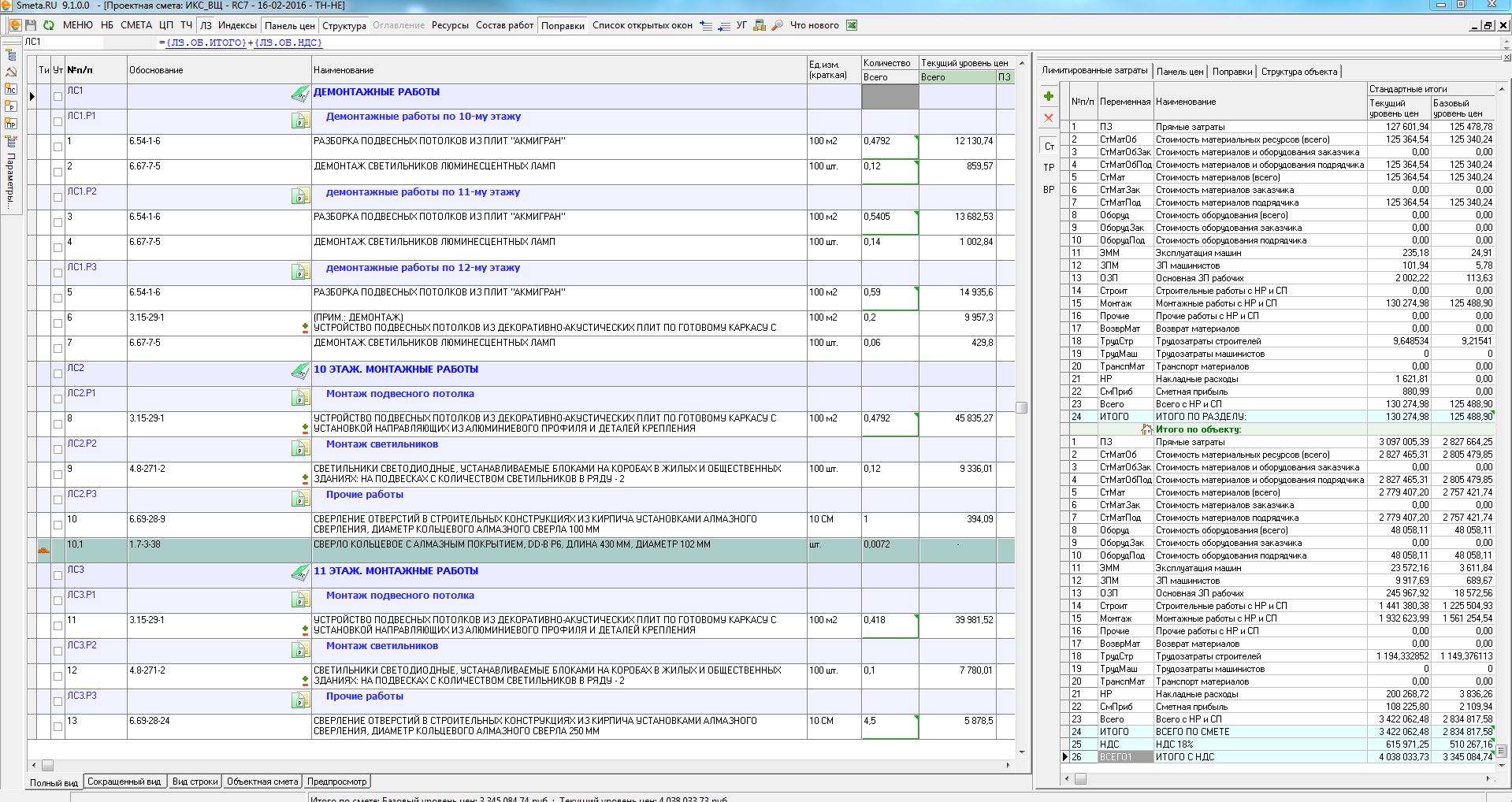Check the box for ЛС2 row

pyautogui.click(x=58, y=374)
